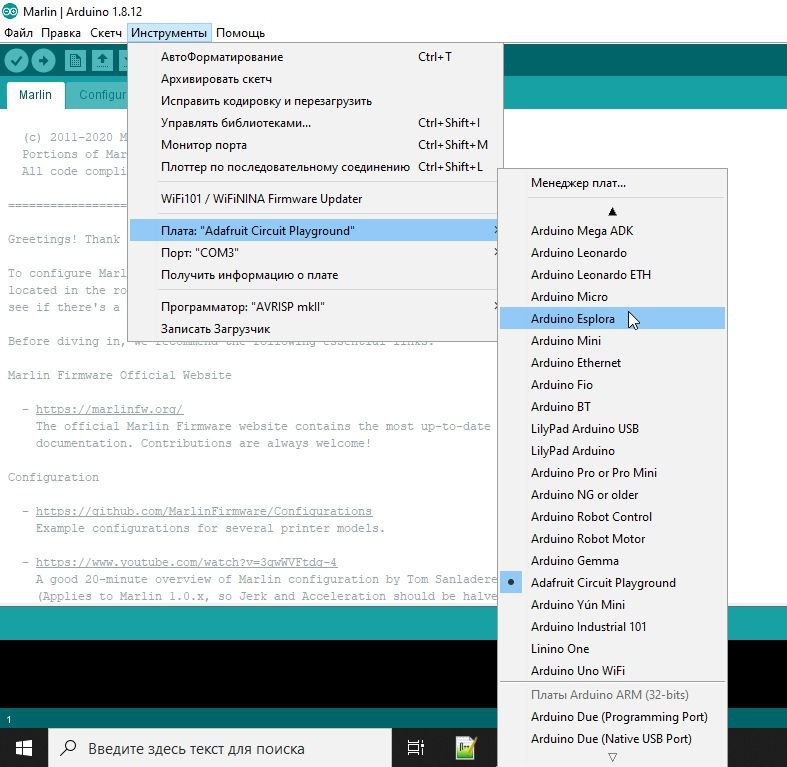
Task: Select Получить информацию о плате
Action: 315,275
